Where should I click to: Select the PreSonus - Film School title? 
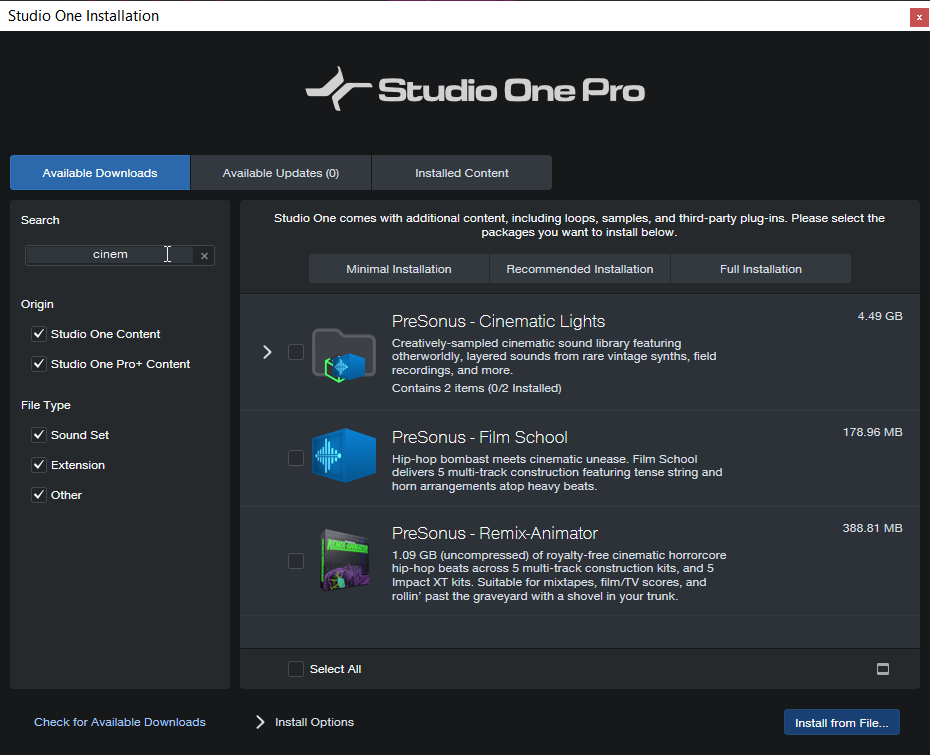point(479,437)
